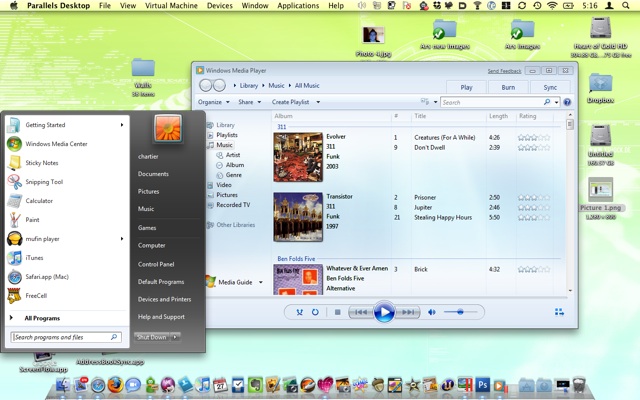
Task: Adjust the Media Player volume slider
Action: click(460, 312)
